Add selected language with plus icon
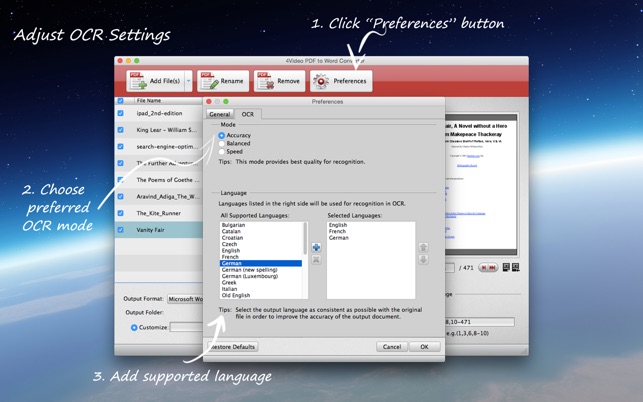This screenshot has height=402, width=643. [316, 247]
